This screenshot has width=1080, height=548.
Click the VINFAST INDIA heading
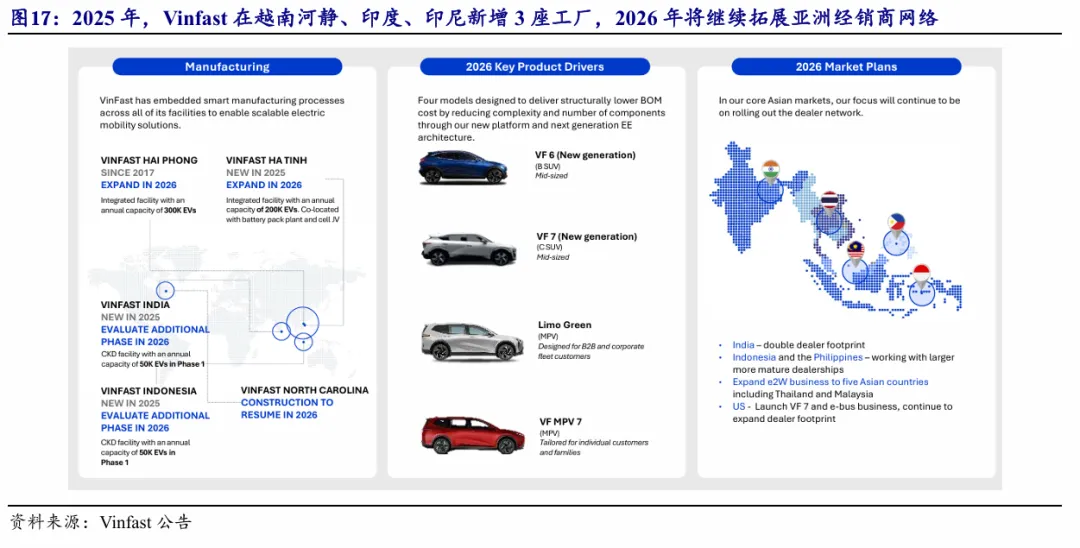coord(135,305)
